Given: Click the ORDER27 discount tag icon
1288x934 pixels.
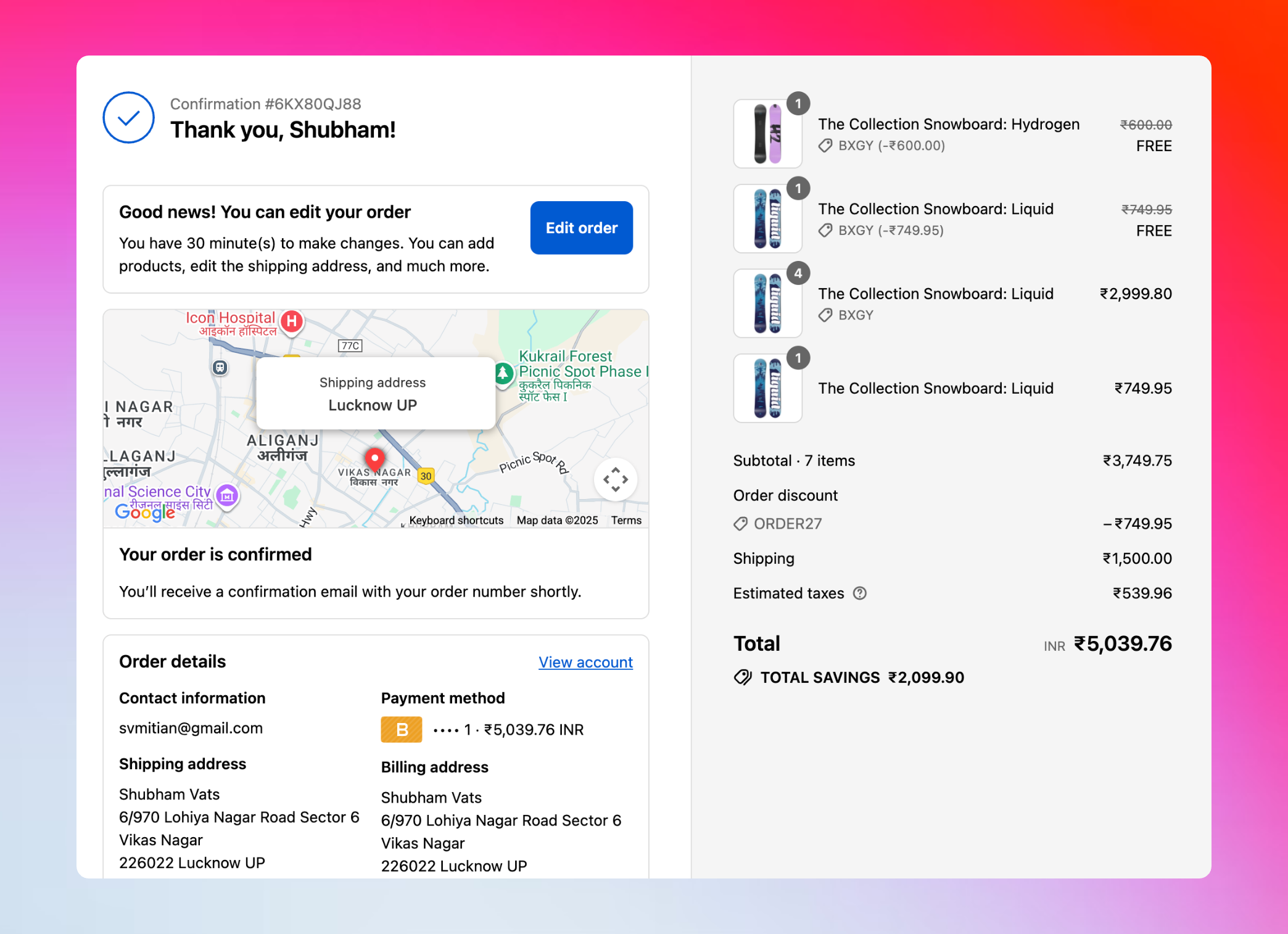Looking at the screenshot, I should (x=740, y=524).
